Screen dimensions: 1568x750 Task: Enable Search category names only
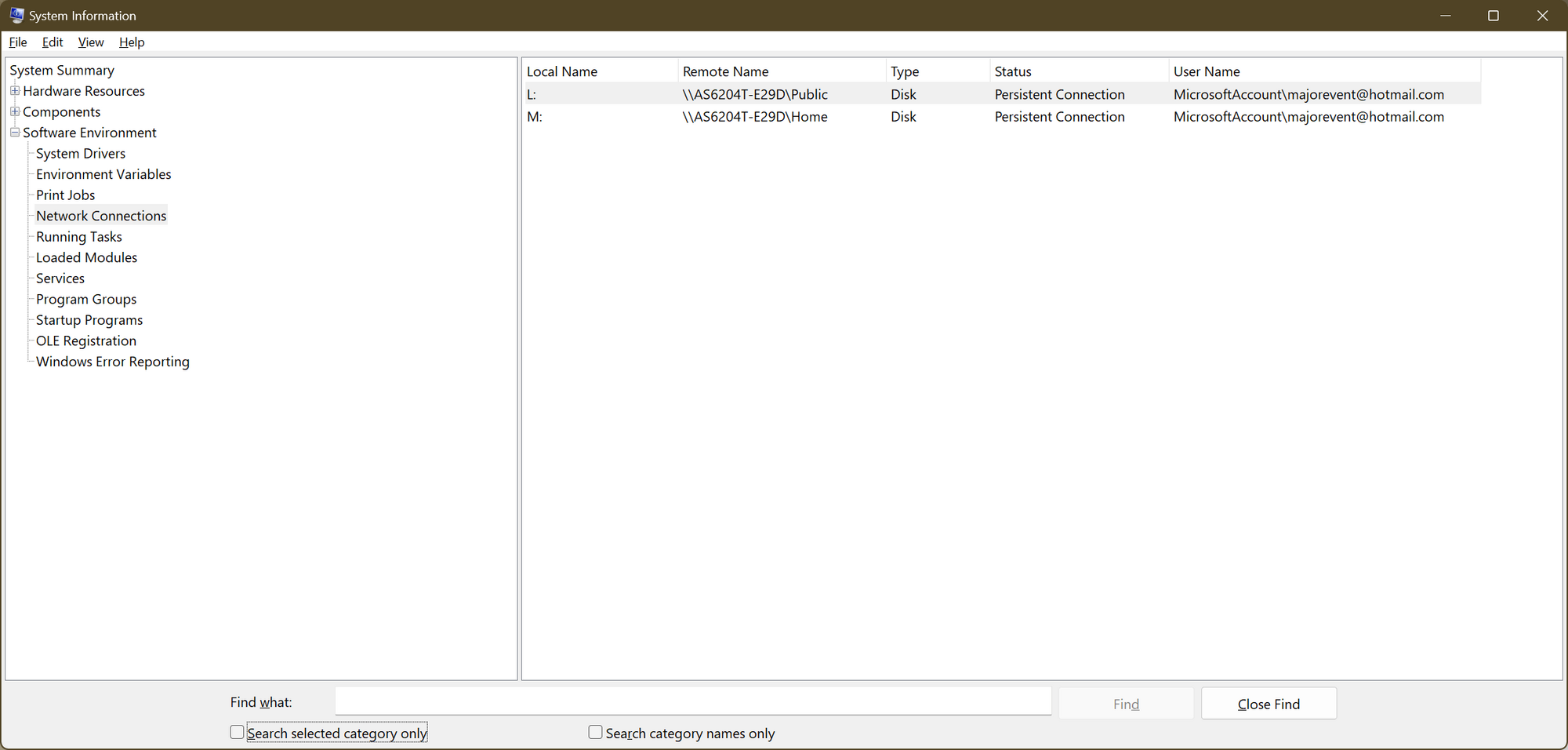[x=595, y=732]
